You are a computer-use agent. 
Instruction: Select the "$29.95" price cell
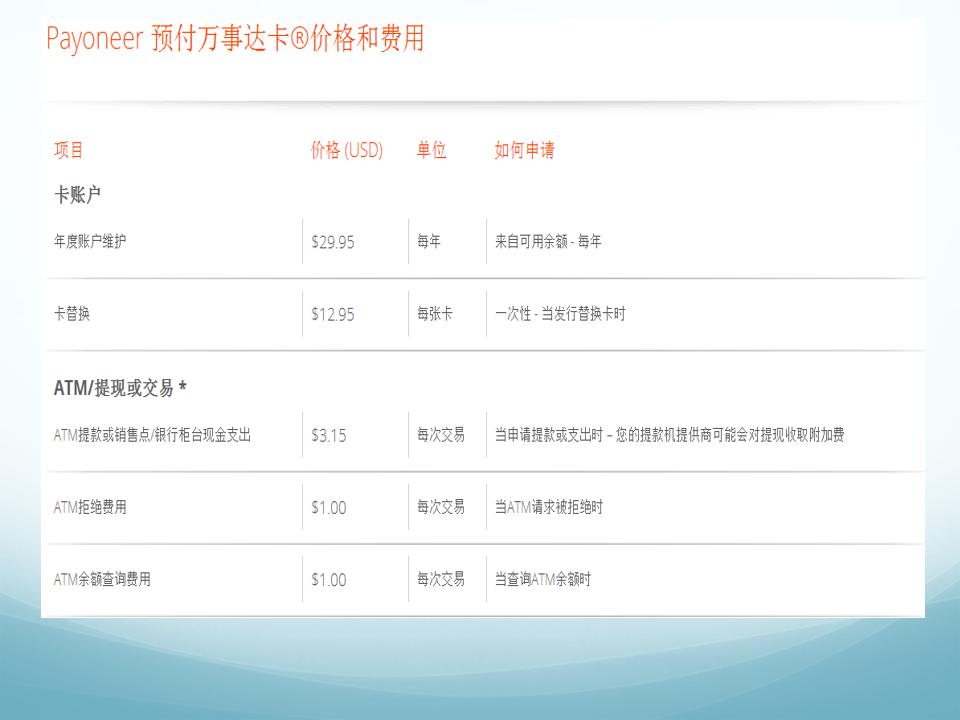pos(333,242)
